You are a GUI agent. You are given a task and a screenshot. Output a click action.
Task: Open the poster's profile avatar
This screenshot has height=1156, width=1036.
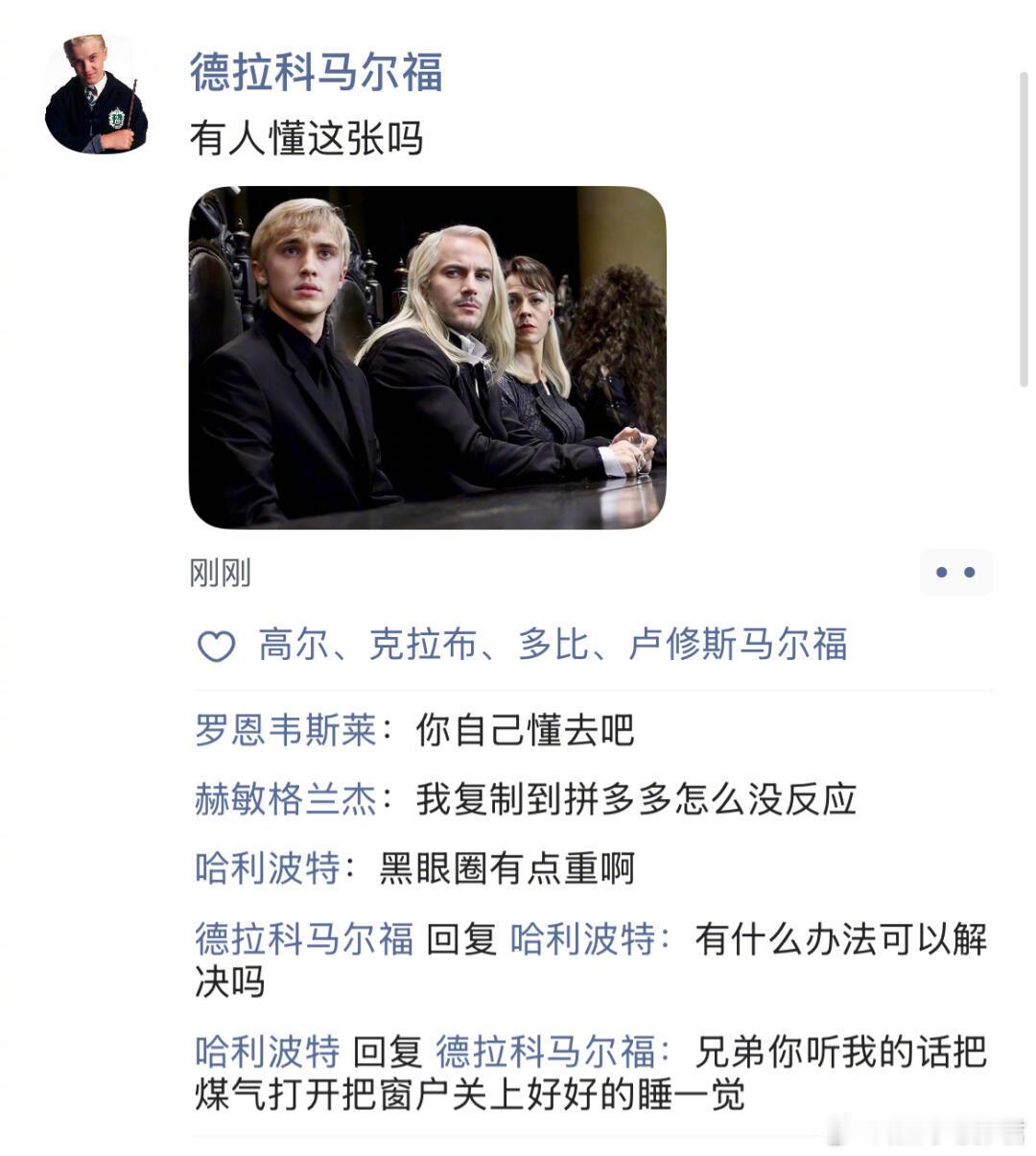pyautogui.click(x=96, y=94)
